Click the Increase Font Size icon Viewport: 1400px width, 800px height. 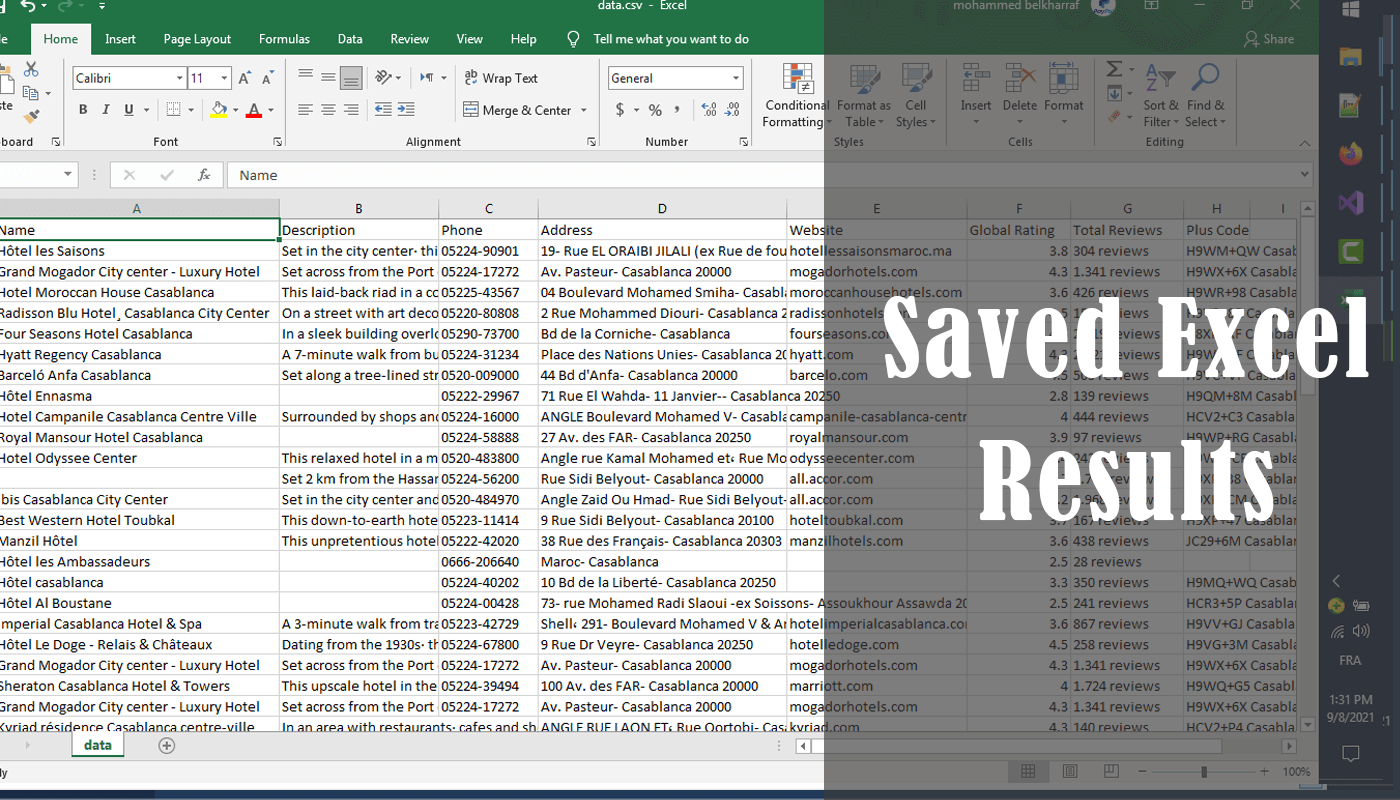click(x=246, y=78)
